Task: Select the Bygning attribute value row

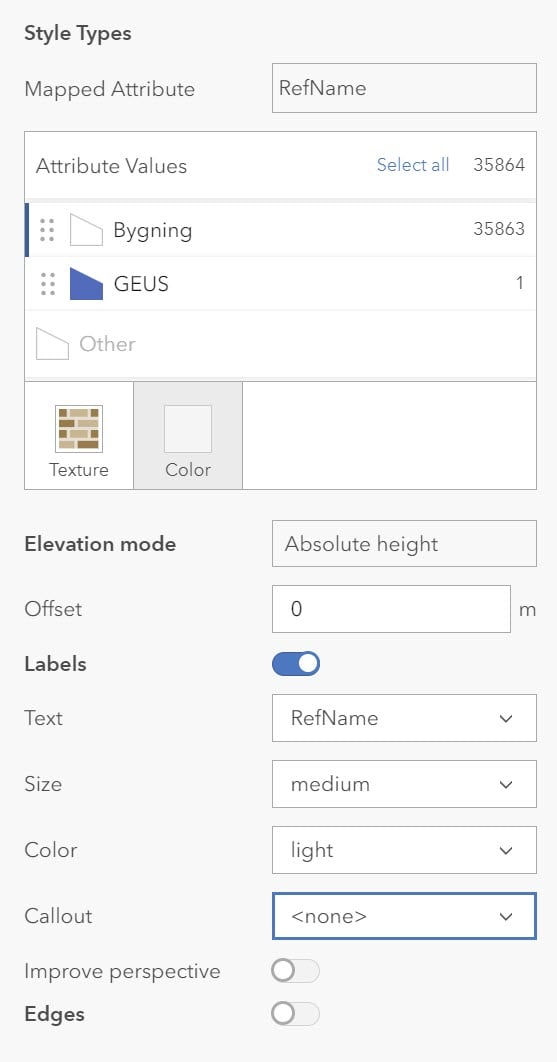Action: (281, 230)
